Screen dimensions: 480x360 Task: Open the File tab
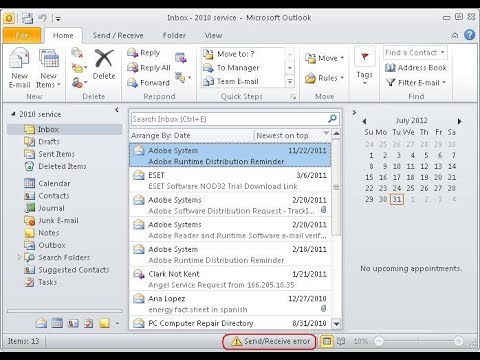tap(22, 35)
